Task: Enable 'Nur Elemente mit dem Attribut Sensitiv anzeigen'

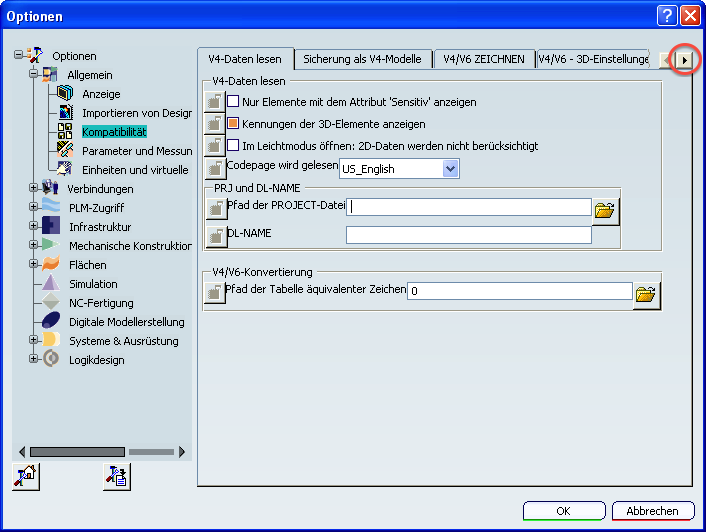Action: click(x=234, y=102)
